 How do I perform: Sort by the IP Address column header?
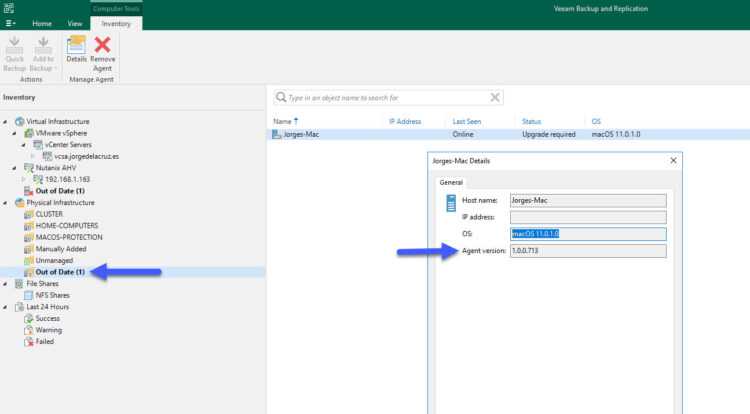click(405, 121)
